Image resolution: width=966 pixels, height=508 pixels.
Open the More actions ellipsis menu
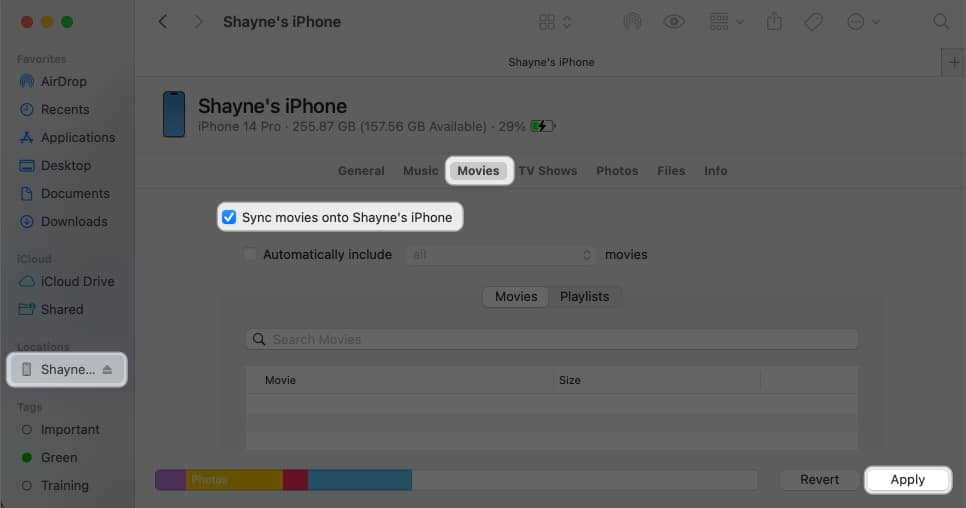[862, 22]
